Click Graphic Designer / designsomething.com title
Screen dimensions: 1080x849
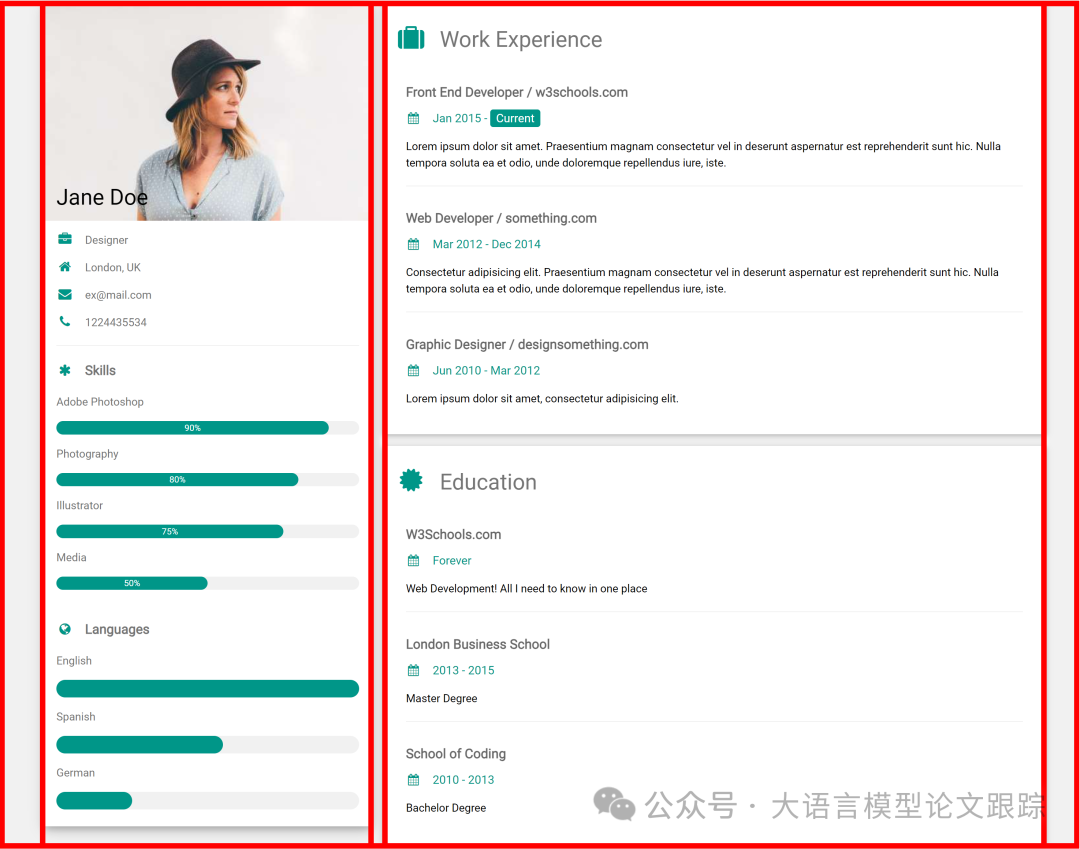click(527, 344)
